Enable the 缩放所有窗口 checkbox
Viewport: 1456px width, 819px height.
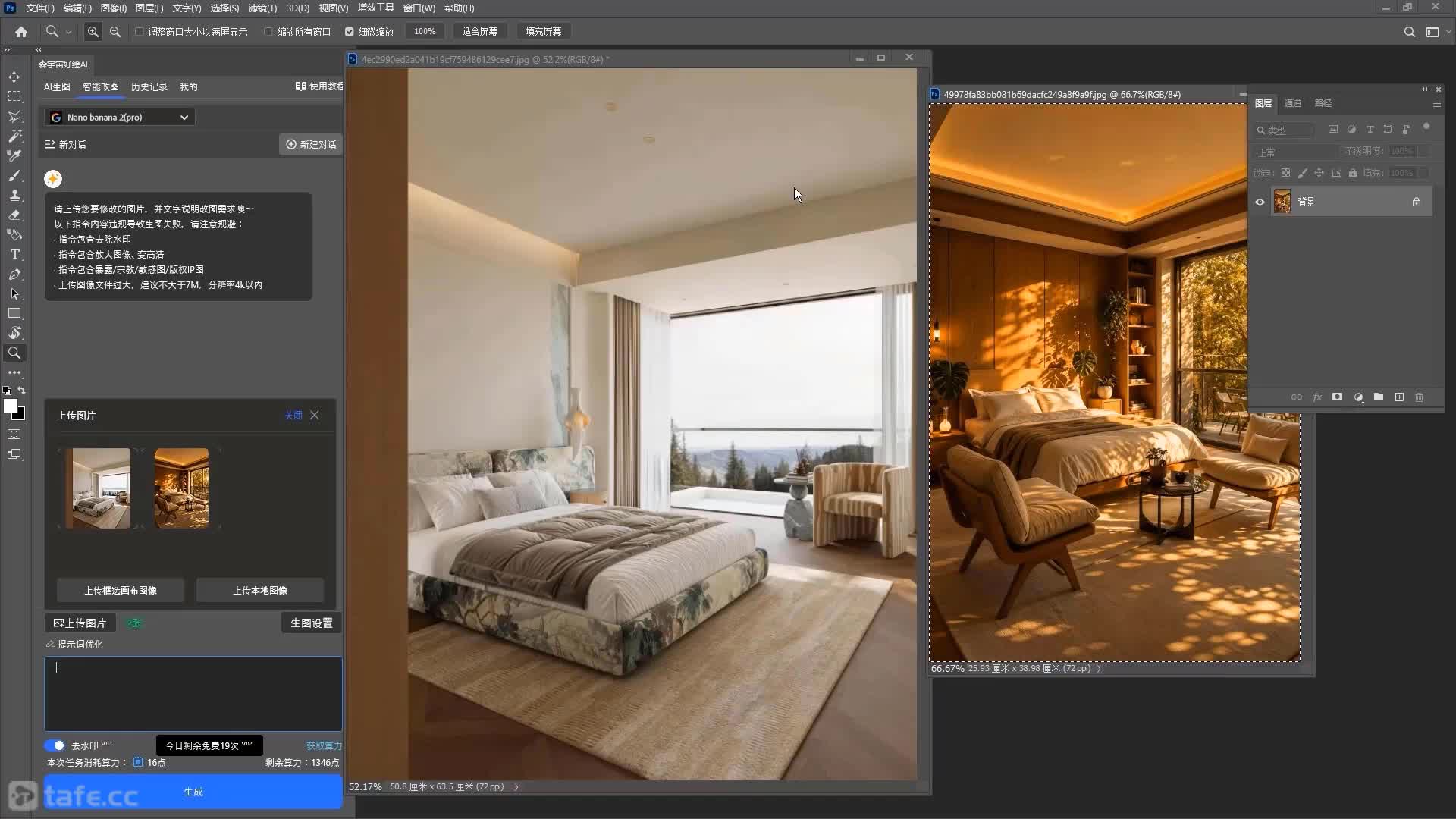pyautogui.click(x=268, y=32)
